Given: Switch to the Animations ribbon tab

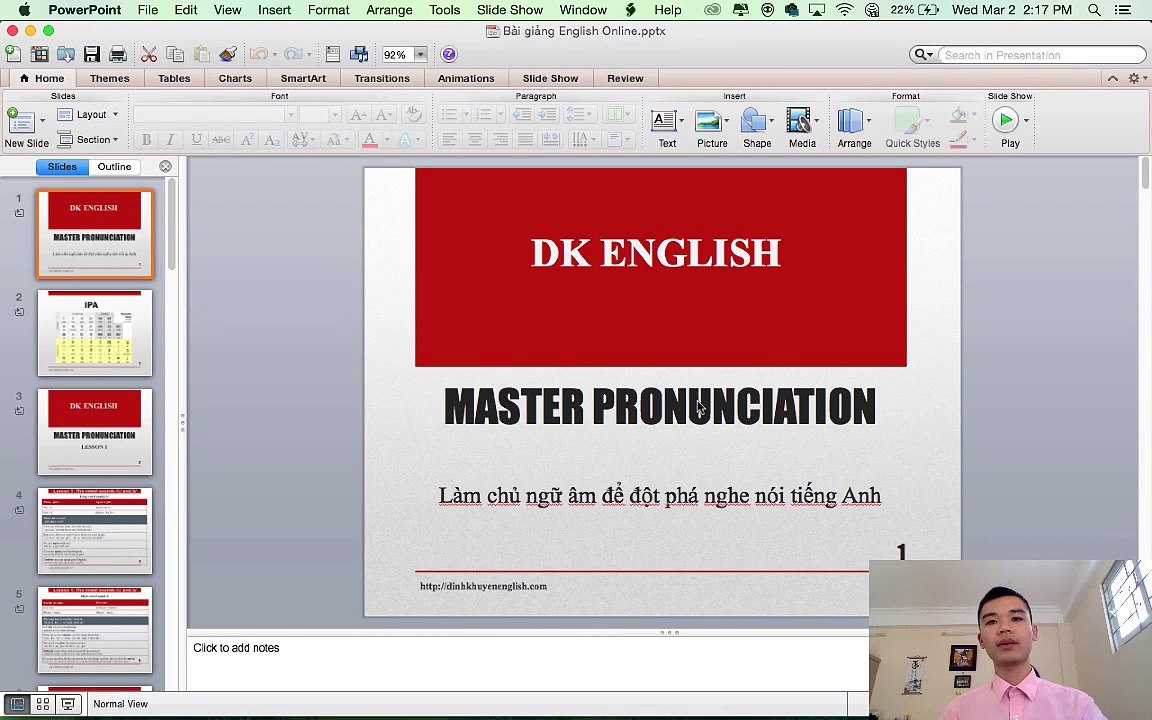Looking at the screenshot, I should 466,78.
